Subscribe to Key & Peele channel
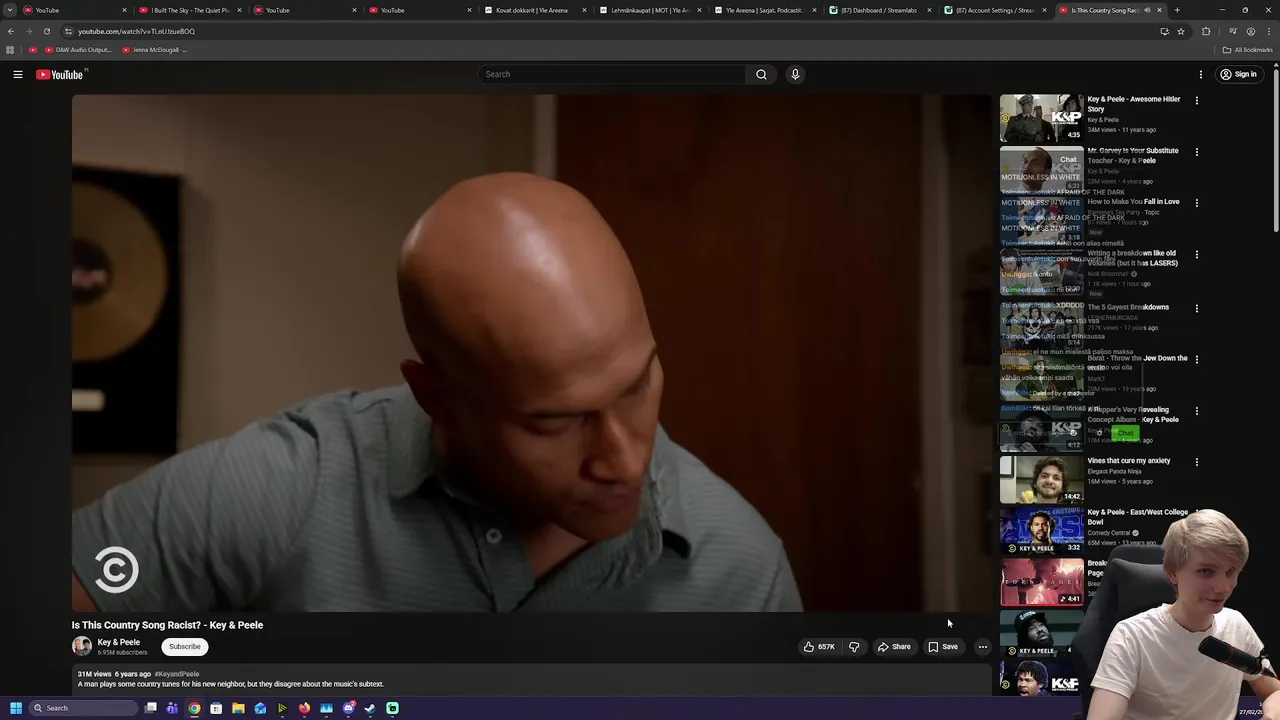The height and width of the screenshot is (720, 1280). (x=185, y=647)
